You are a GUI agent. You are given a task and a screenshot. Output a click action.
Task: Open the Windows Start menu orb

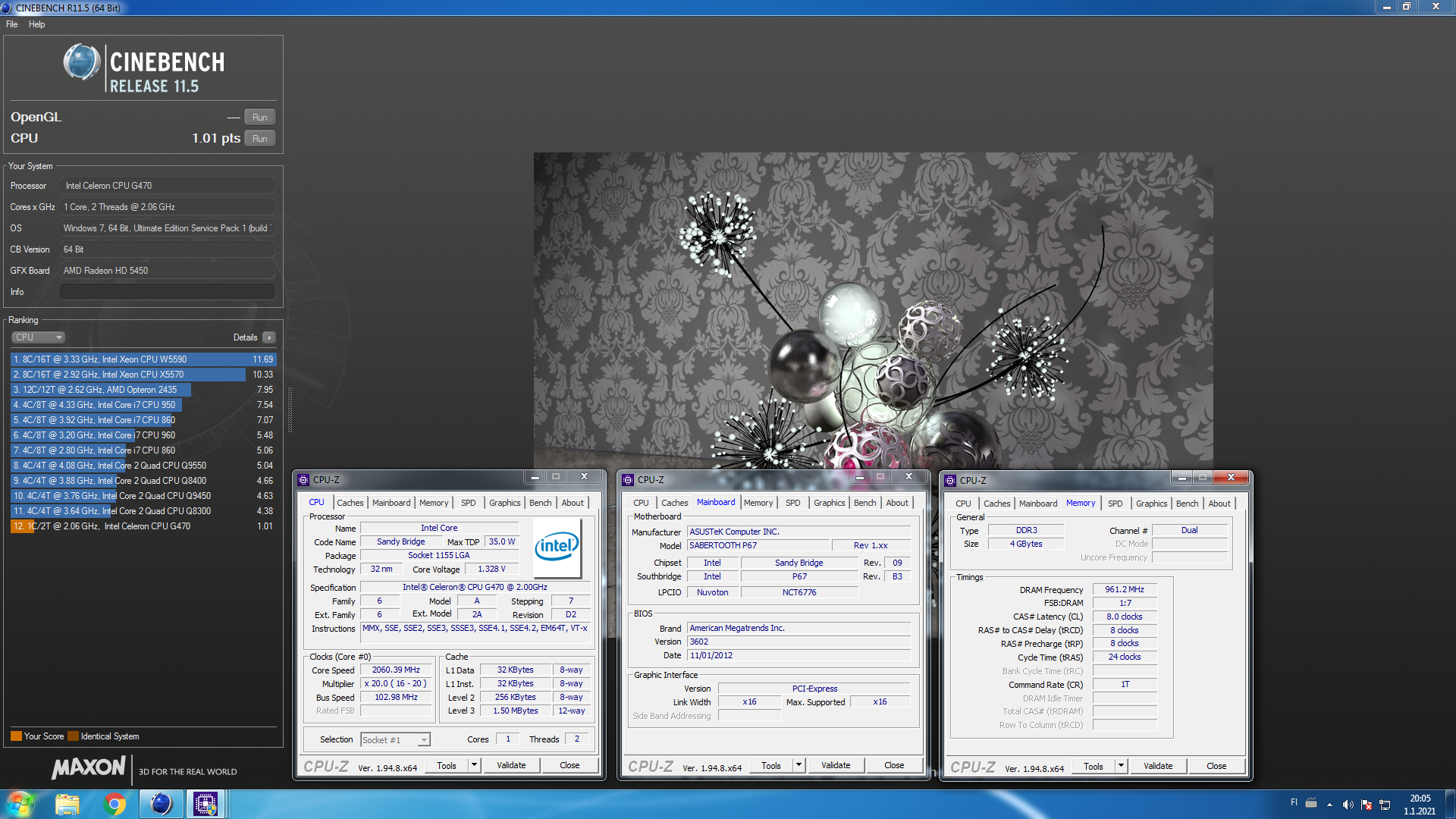coord(20,803)
